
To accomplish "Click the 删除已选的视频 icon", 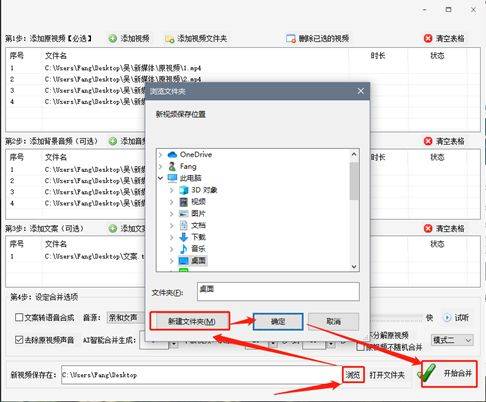I will pos(291,39).
